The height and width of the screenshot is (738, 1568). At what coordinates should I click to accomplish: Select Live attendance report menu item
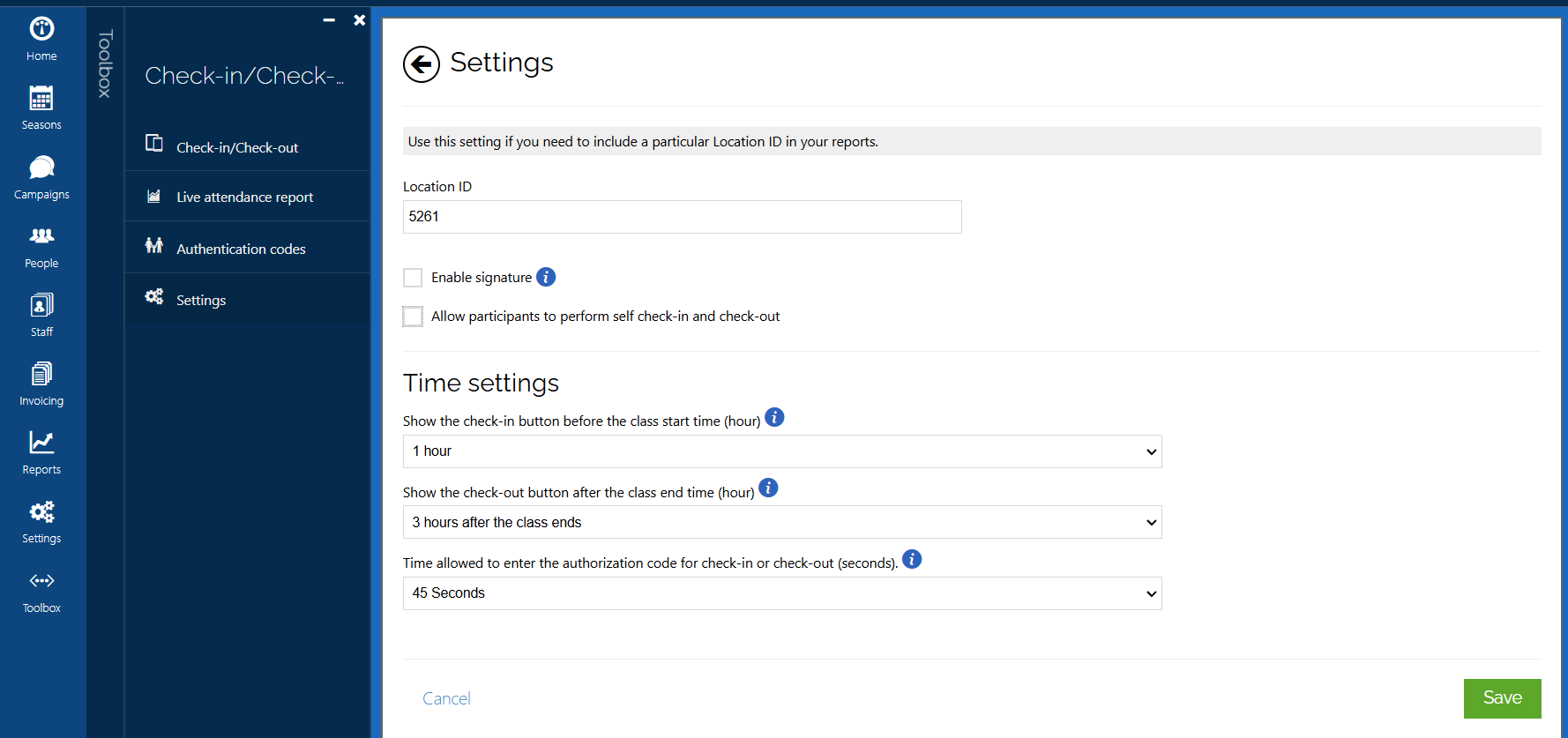(244, 198)
